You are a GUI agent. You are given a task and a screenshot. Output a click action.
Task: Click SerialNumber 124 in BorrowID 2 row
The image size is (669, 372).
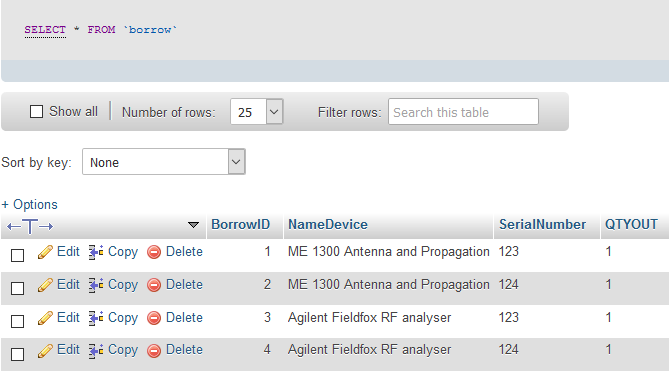coord(509,285)
